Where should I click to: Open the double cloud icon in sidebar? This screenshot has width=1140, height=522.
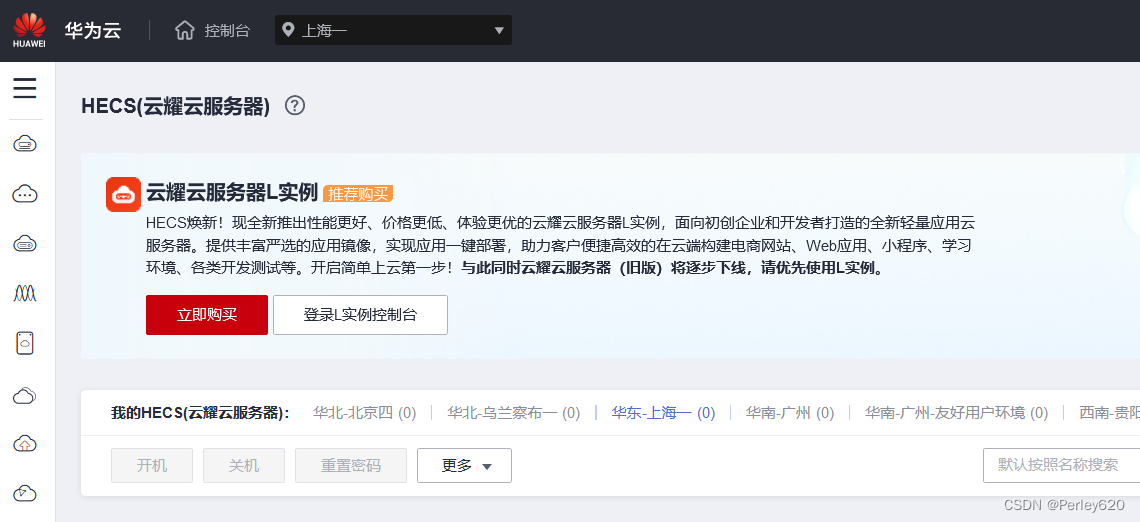point(25,395)
